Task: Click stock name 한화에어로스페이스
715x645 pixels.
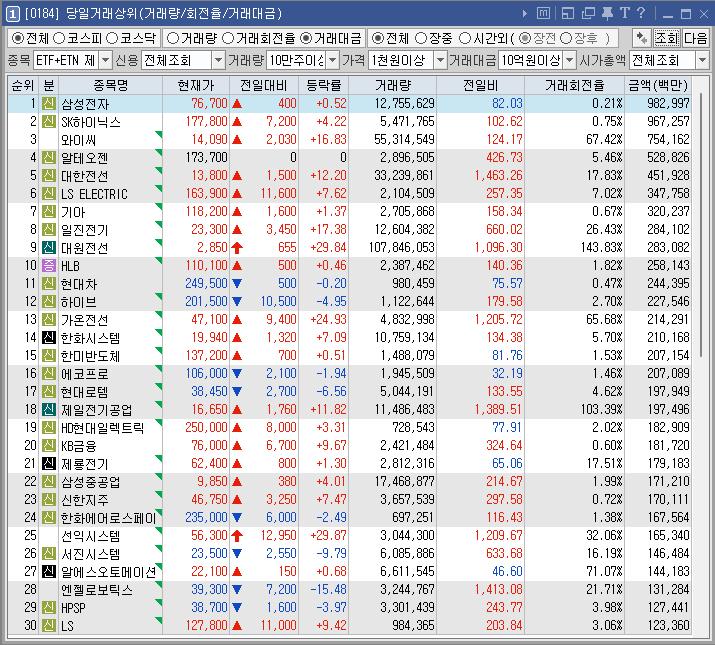Action: pos(109,517)
